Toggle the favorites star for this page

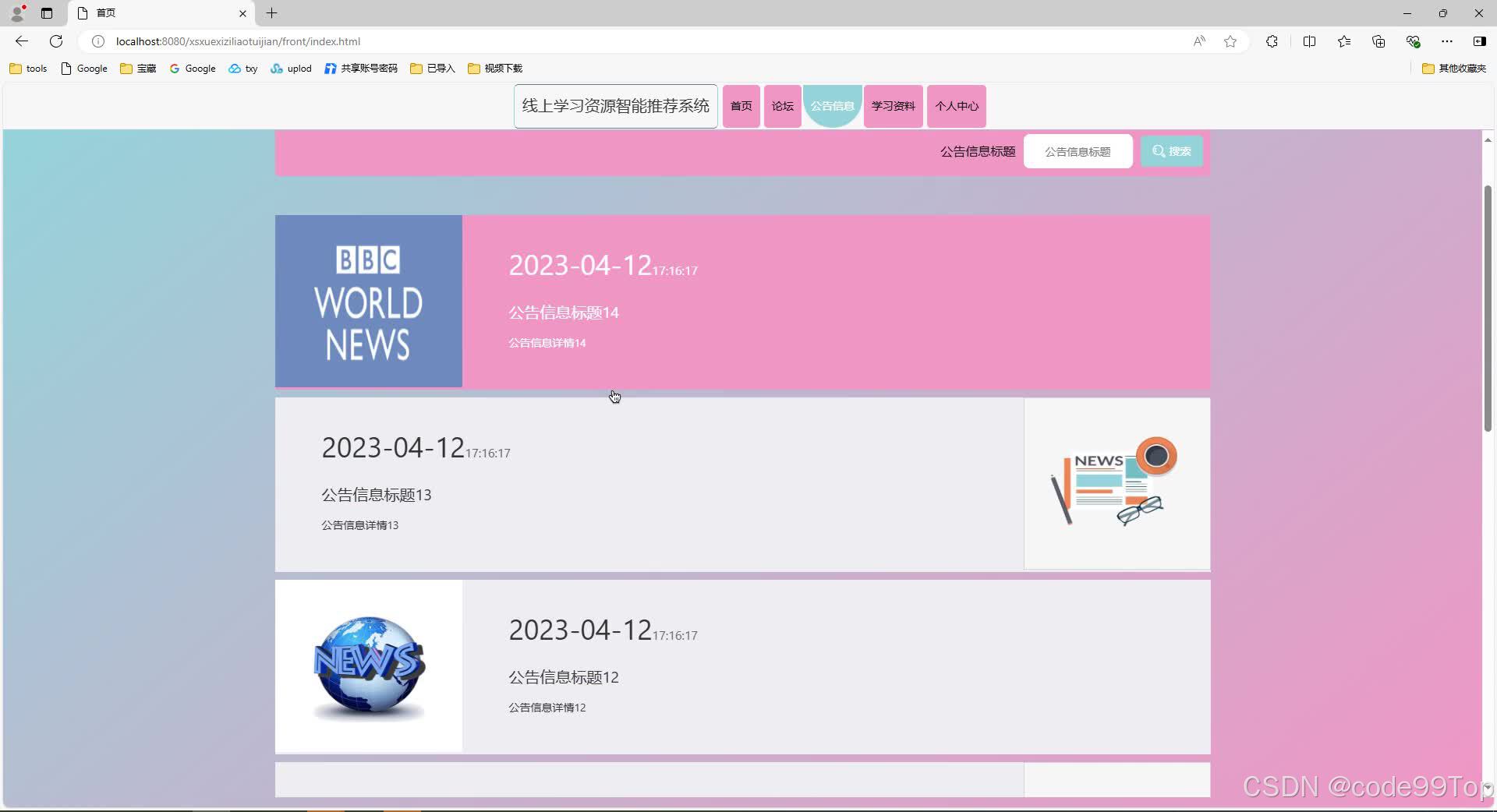[x=1231, y=41]
